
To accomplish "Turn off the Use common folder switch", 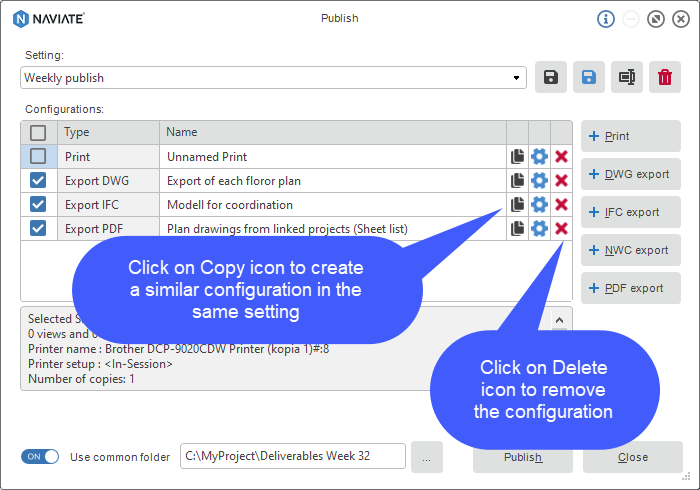I will [40, 457].
